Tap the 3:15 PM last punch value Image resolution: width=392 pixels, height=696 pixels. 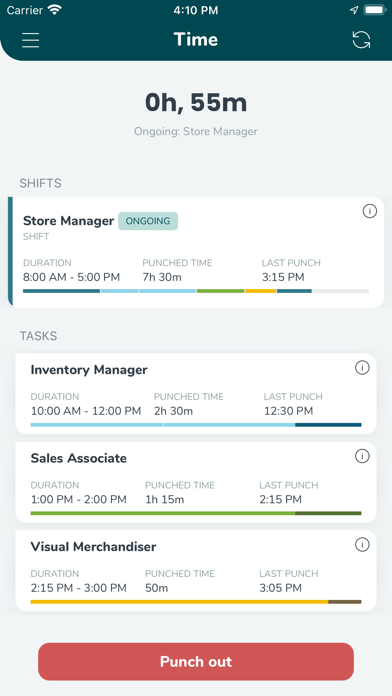[x=283, y=277]
